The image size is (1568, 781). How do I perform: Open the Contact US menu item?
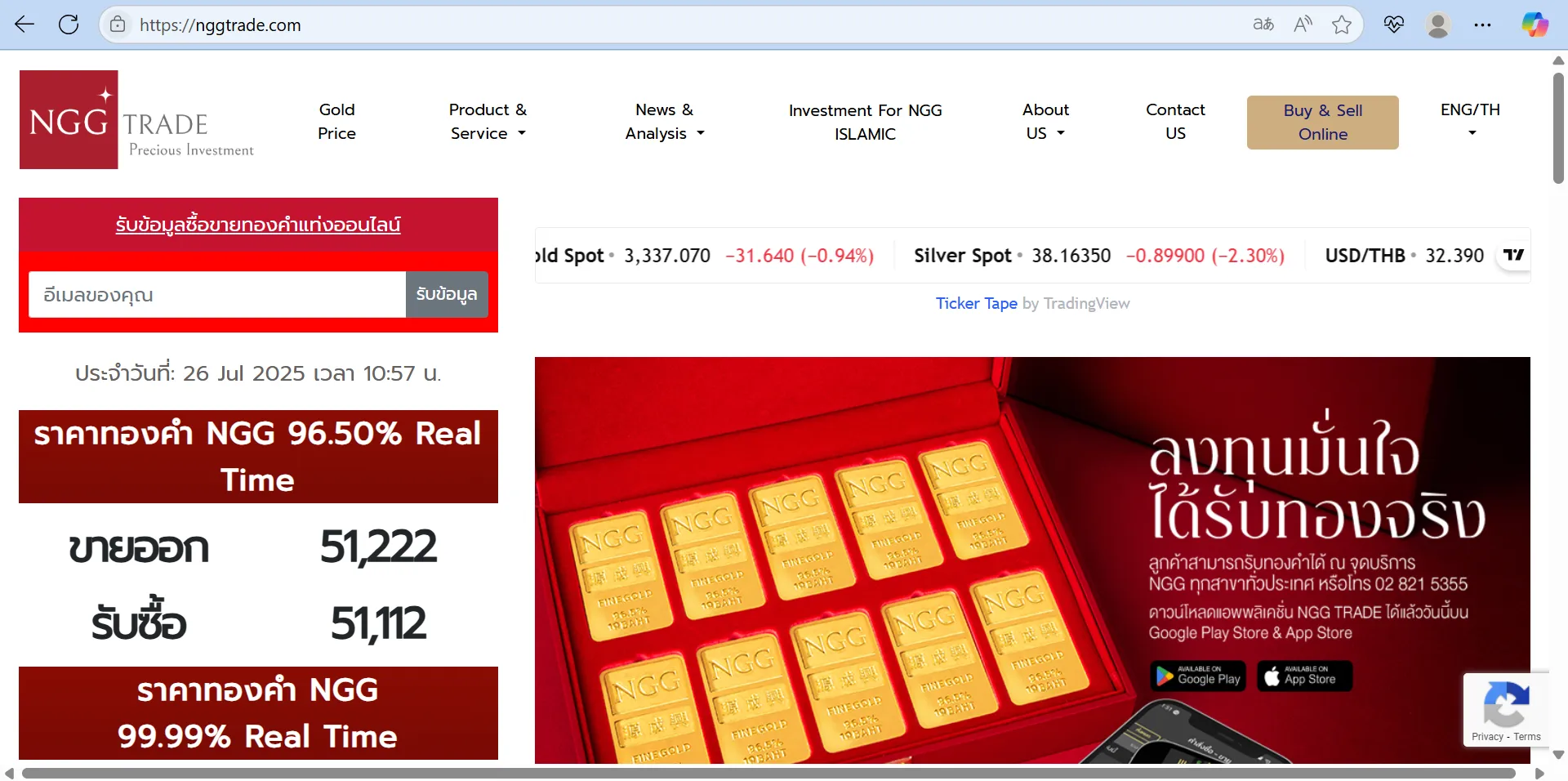coord(1175,121)
